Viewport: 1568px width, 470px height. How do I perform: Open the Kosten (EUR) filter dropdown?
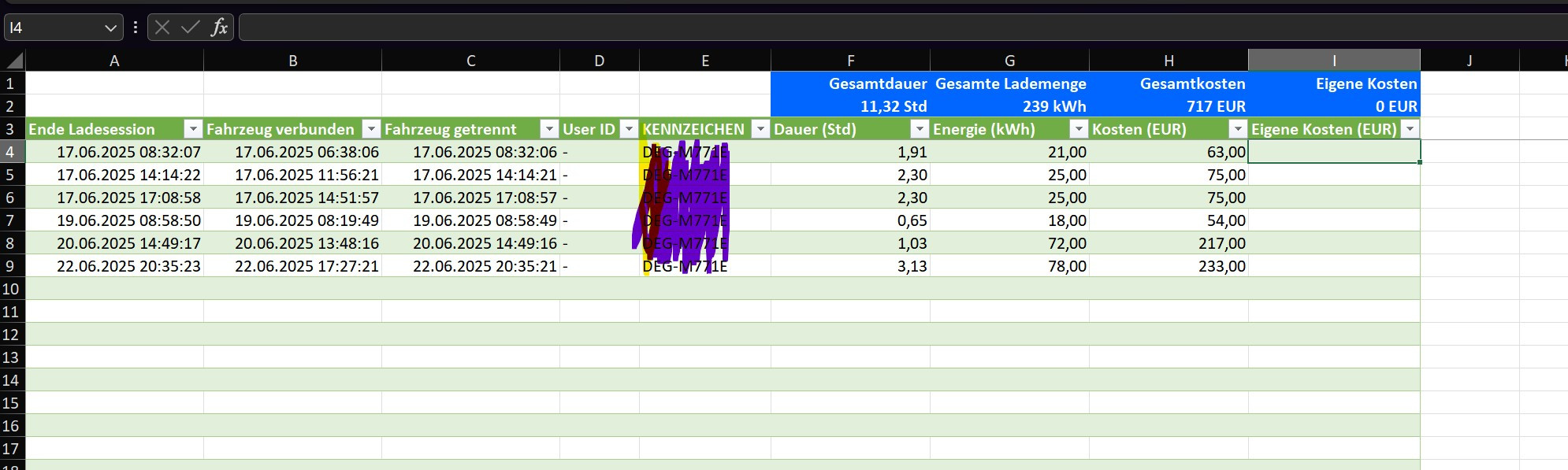point(1238,129)
